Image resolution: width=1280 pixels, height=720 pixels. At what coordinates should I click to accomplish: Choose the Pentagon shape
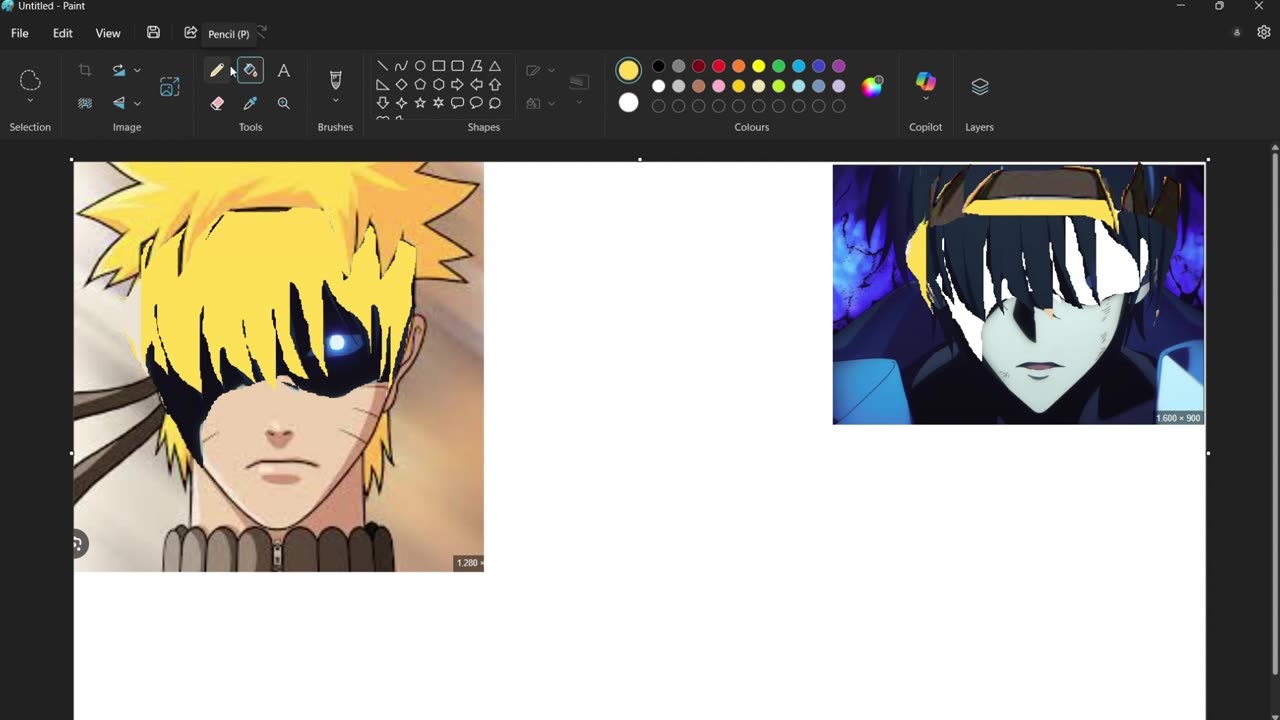420,85
